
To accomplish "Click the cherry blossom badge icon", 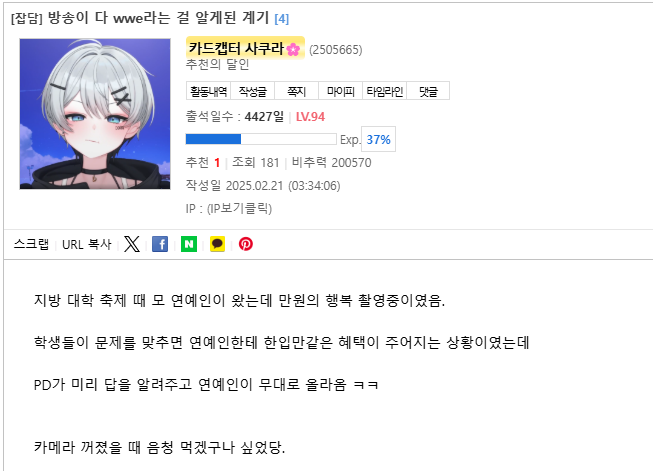I will [x=293, y=49].
